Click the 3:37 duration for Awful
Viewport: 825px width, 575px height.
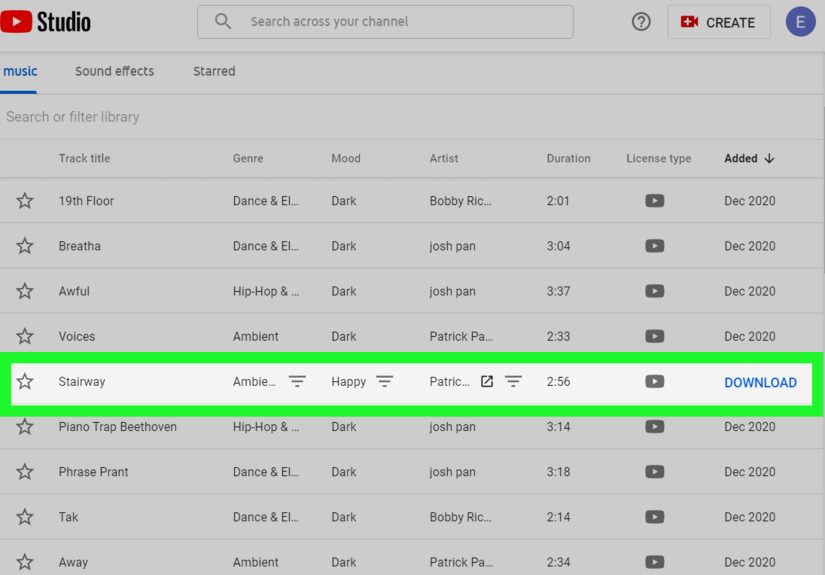point(558,291)
